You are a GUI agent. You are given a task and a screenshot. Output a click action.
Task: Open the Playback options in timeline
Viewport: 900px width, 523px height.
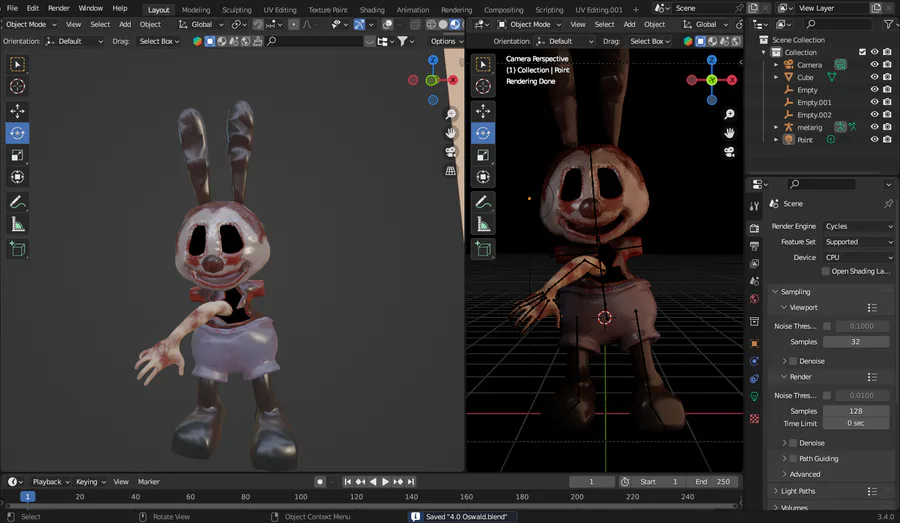(x=46, y=482)
